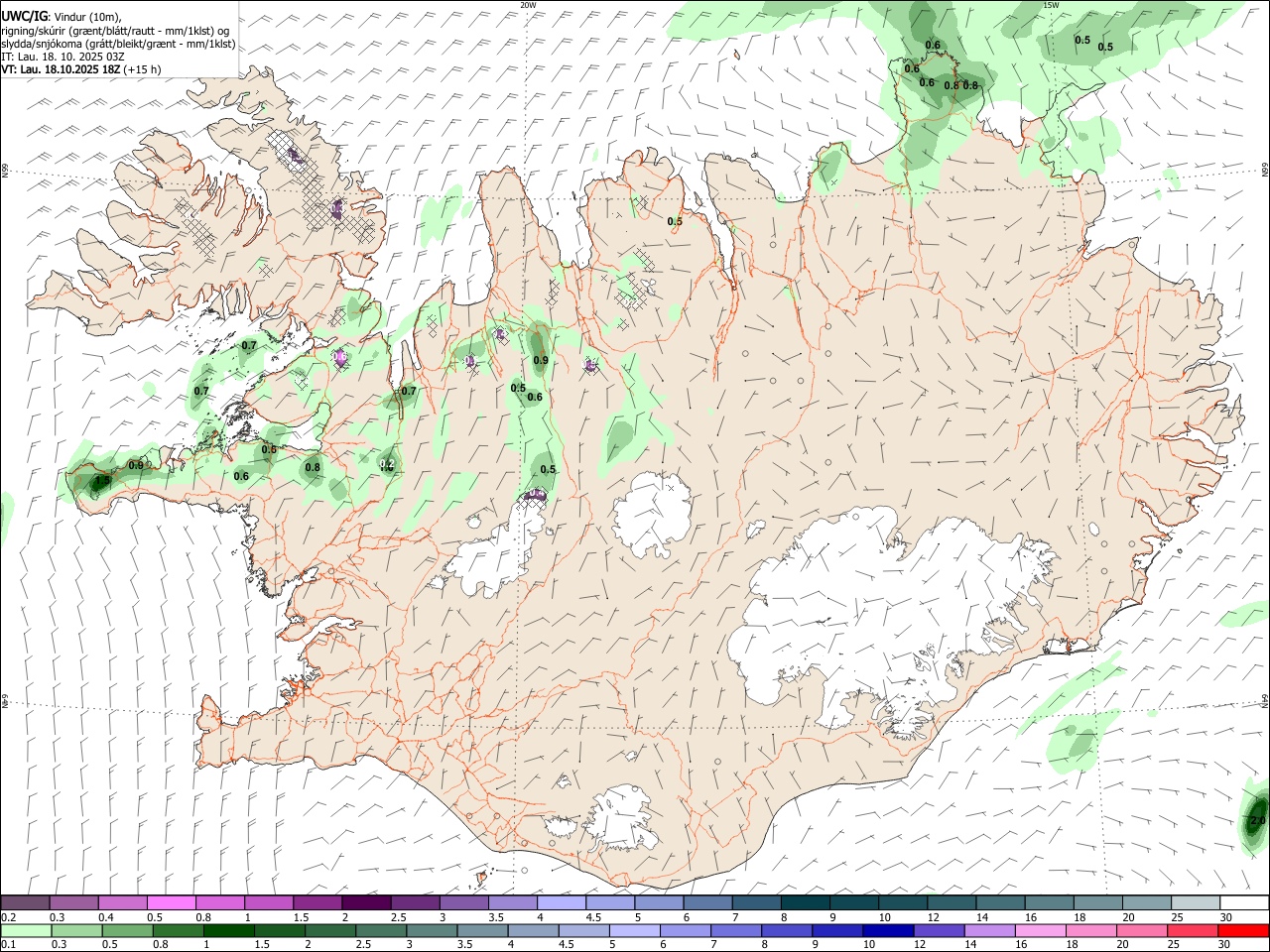Click the 'Vindur (10m)' header text
1270x952 pixels.
[x=89, y=18]
